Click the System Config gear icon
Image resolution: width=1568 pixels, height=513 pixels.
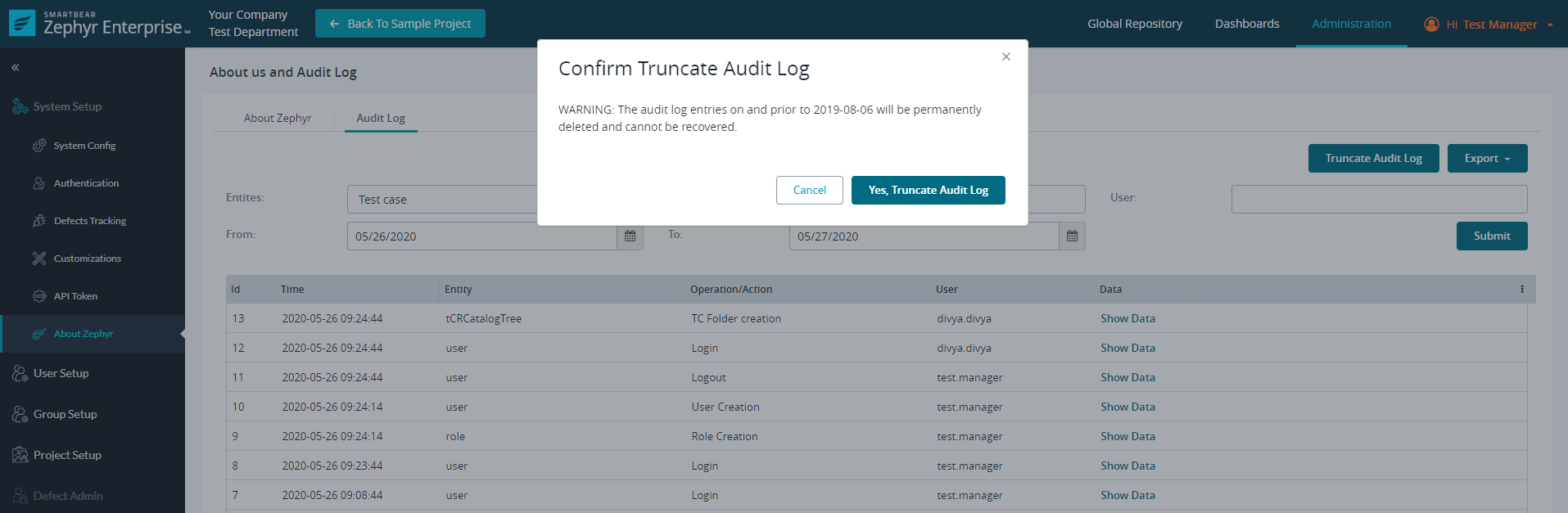point(39,146)
